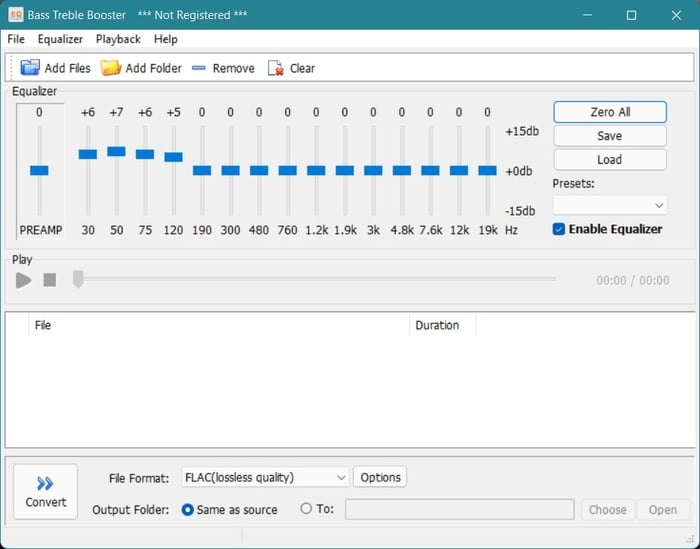700x549 pixels.
Task: Click the output folder path field
Action: (x=459, y=509)
